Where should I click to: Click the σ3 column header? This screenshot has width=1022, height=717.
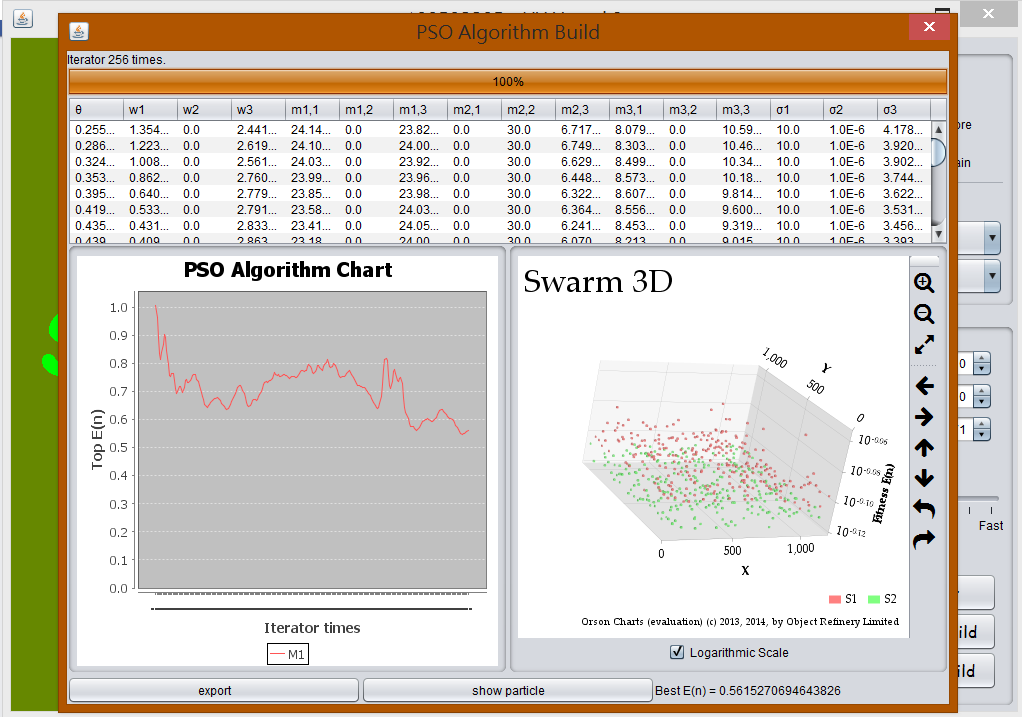903,109
